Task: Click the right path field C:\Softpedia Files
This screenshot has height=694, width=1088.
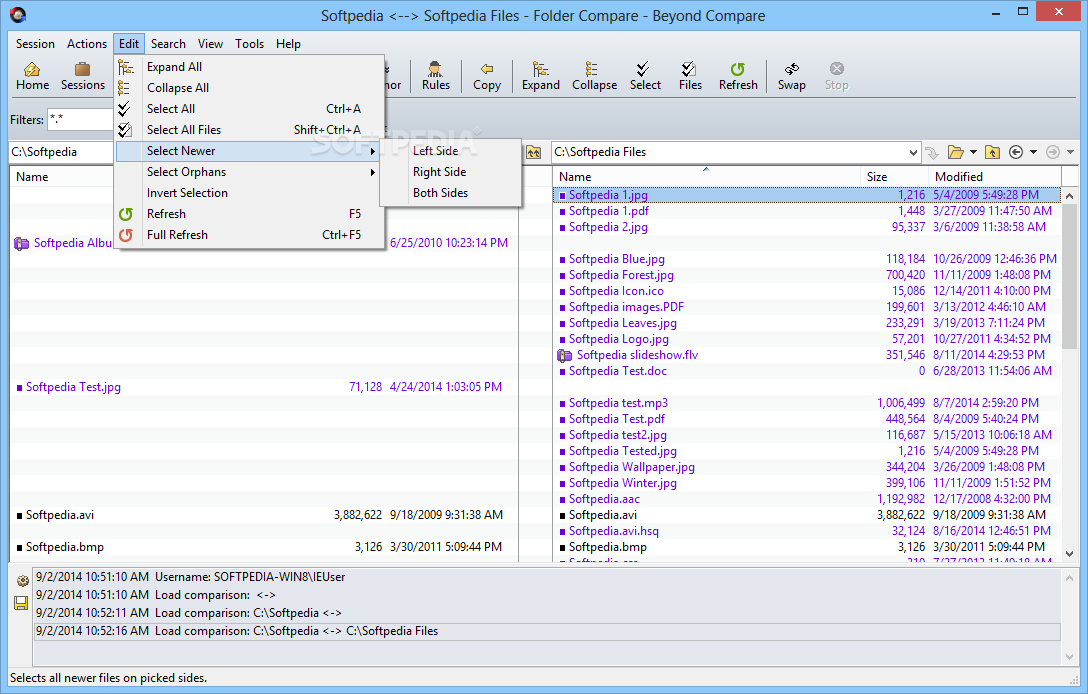Action: (736, 152)
